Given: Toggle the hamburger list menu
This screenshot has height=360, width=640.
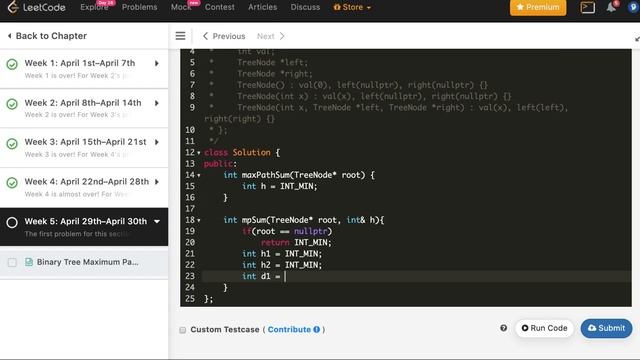Looking at the screenshot, I should click(180, 36).
